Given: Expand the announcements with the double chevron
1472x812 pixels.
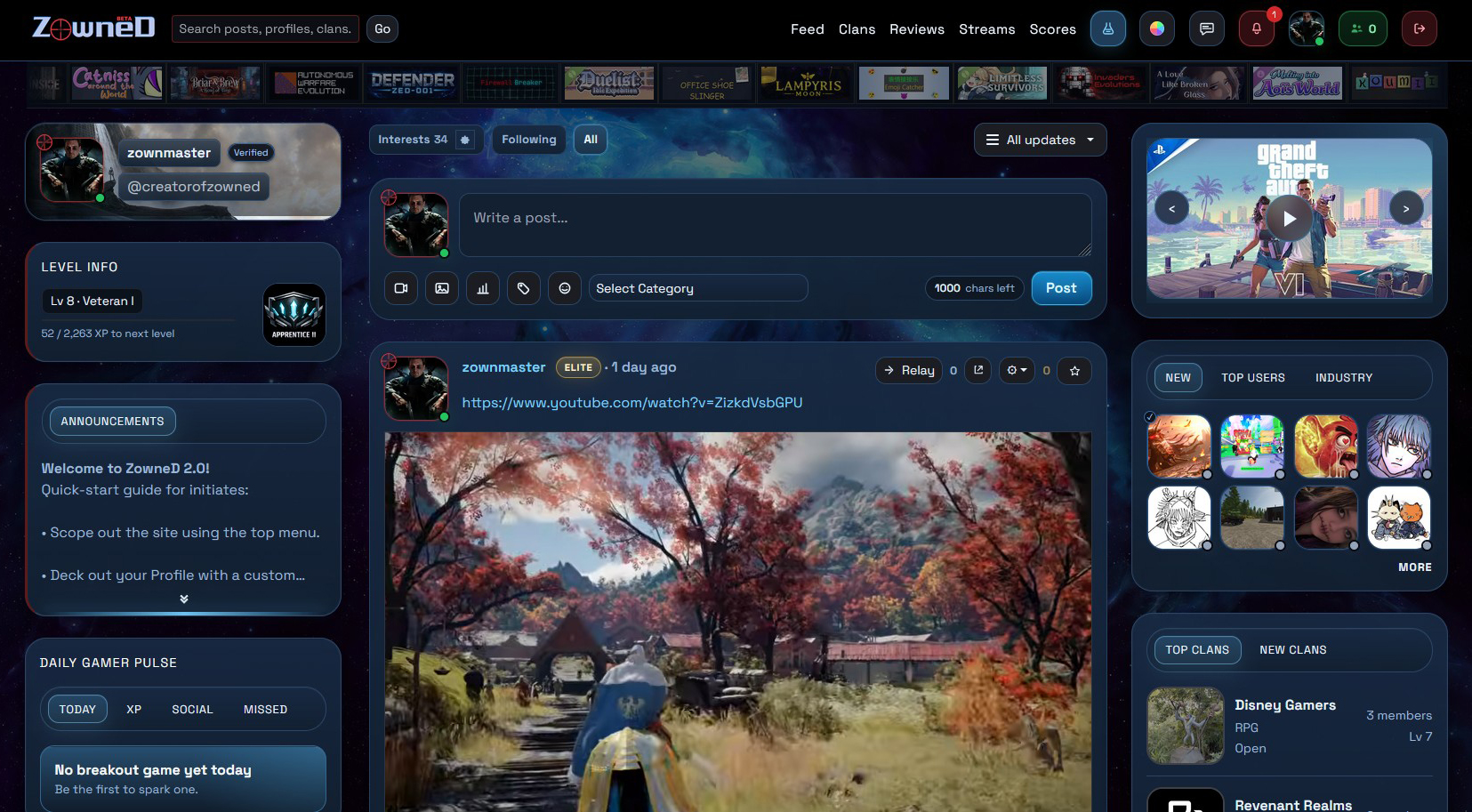Looking at the screenshot, I should point(184,599).
